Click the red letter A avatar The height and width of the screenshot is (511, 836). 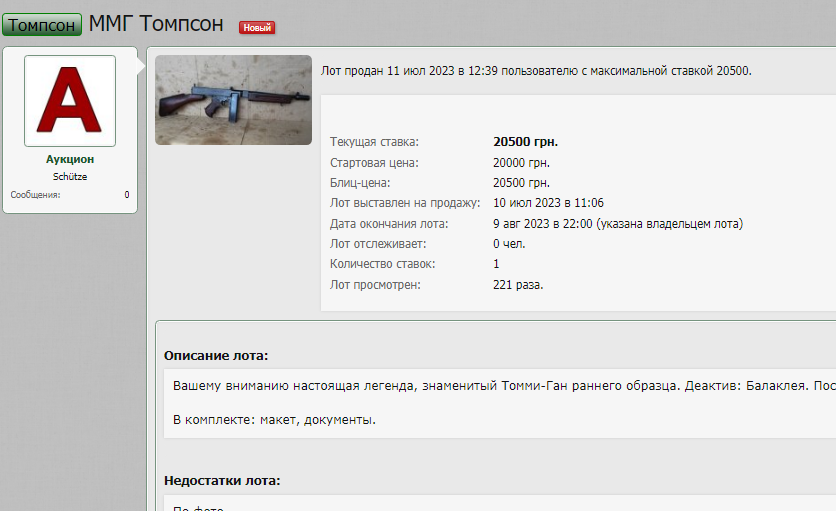[70, 101]
